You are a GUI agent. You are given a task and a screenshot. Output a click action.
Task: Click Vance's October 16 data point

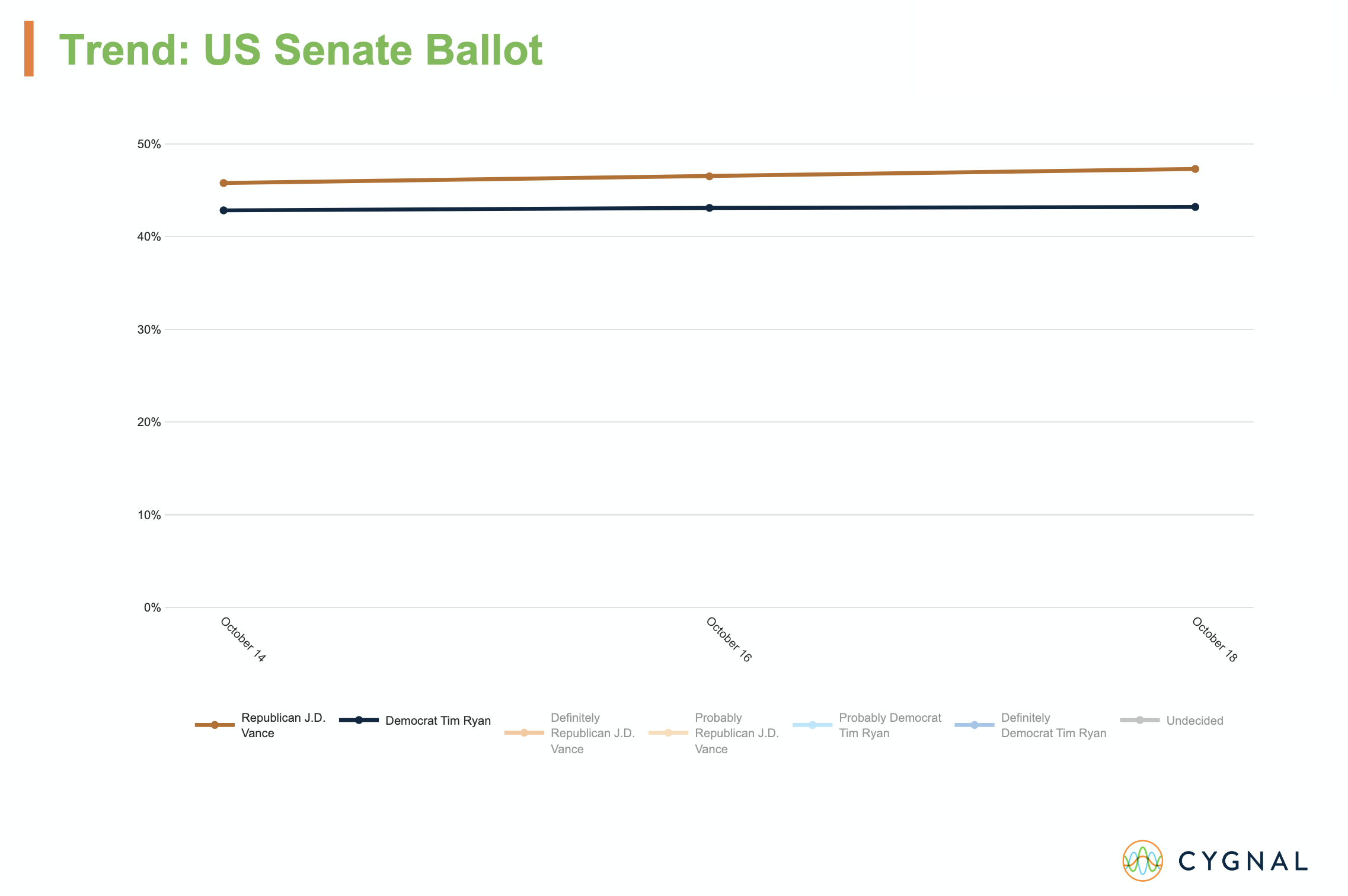coord(709,176)
